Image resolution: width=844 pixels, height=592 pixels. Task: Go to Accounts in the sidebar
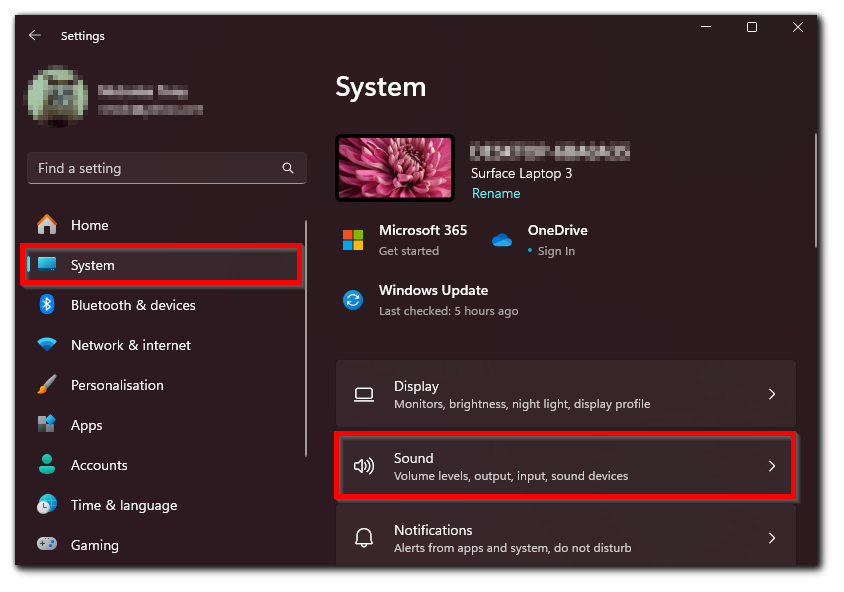98,465
